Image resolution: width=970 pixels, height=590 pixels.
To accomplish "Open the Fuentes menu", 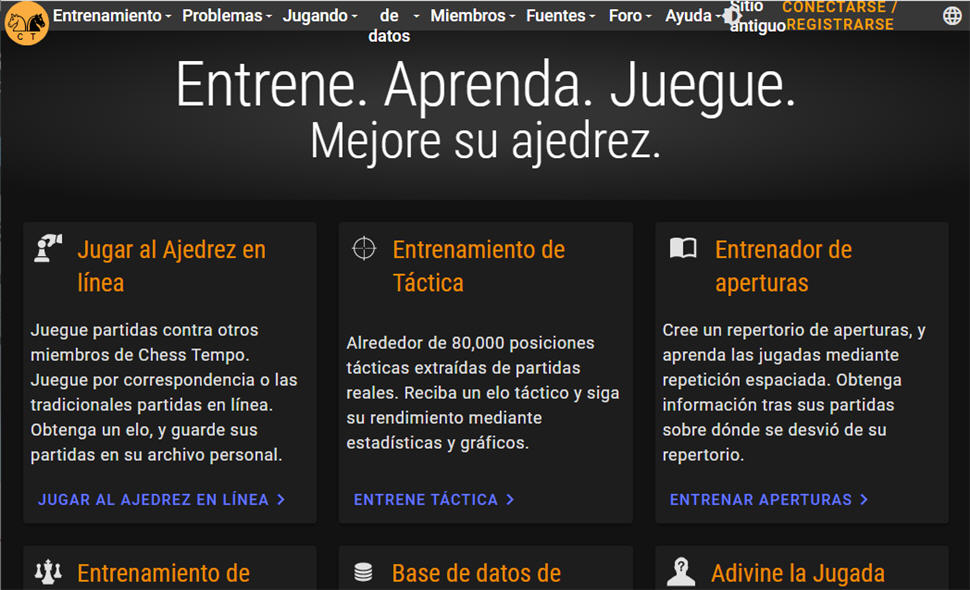I will pyautogui.click(x=556, y=16).
